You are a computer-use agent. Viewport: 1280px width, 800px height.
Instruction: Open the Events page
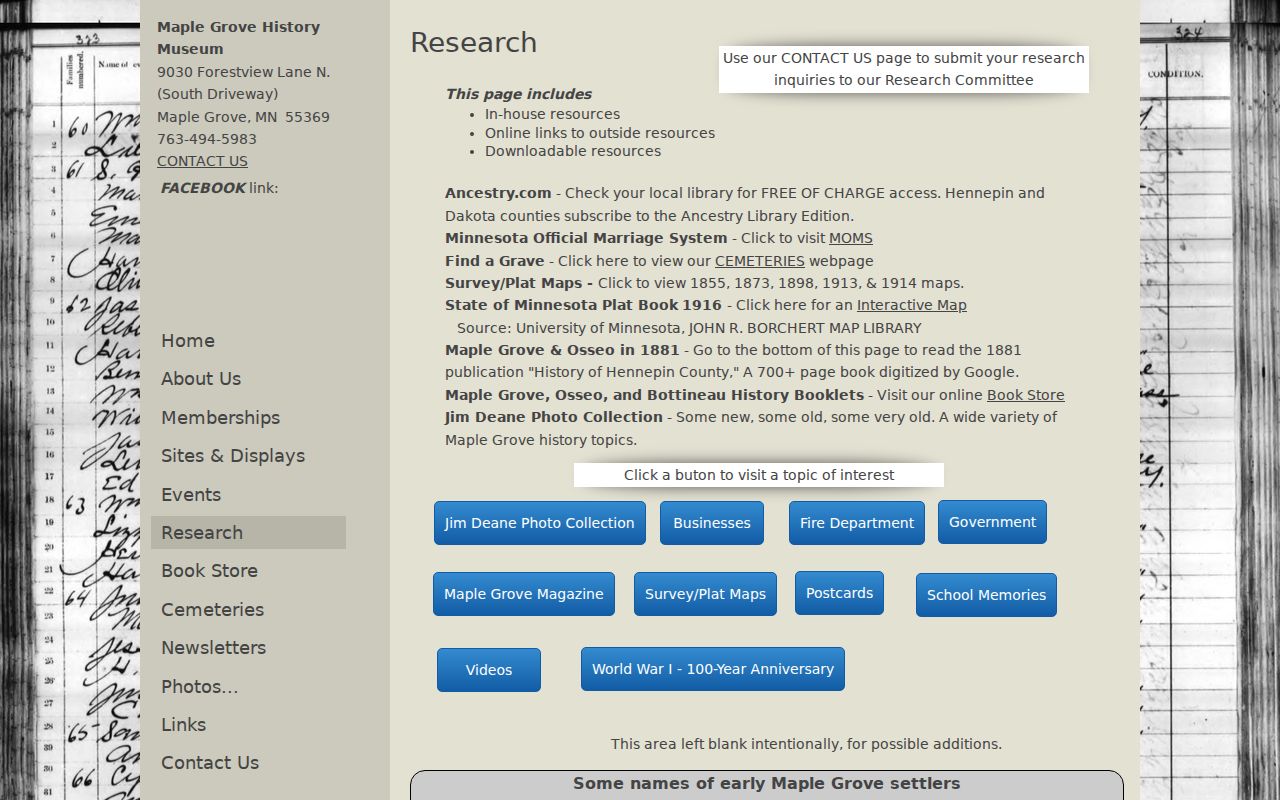point(248,495)
